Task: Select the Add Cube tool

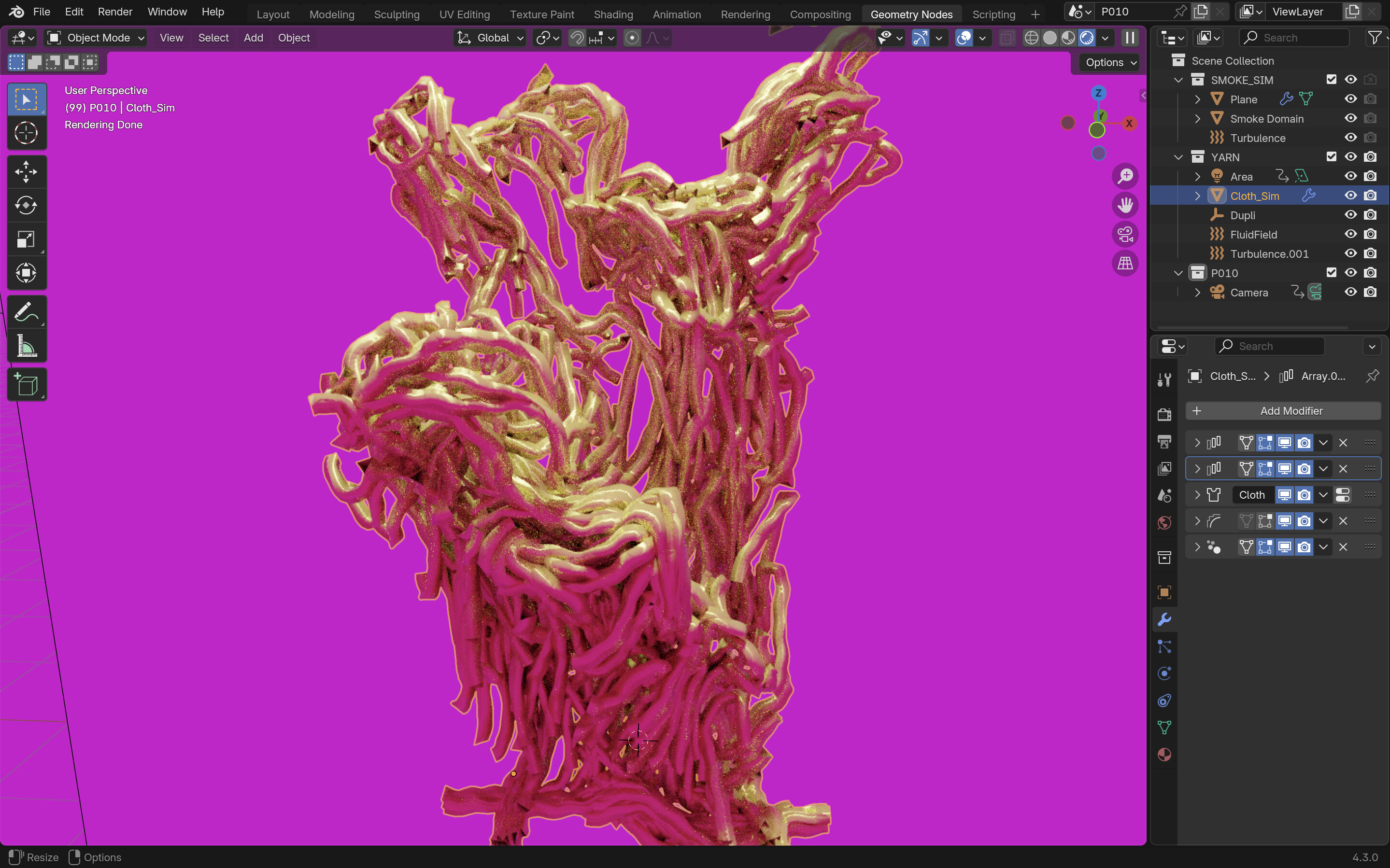Action: point(27,385)
